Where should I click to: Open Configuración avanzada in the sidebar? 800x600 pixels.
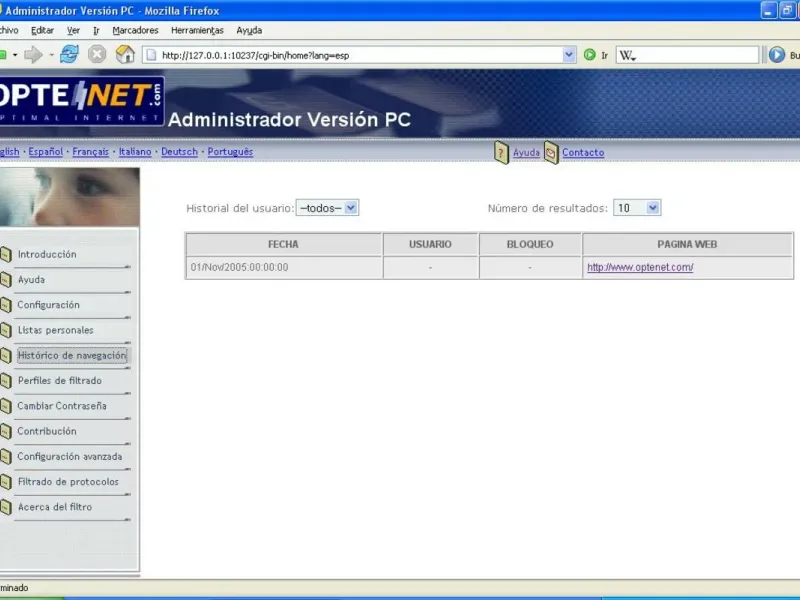click(x=69, y=456)
